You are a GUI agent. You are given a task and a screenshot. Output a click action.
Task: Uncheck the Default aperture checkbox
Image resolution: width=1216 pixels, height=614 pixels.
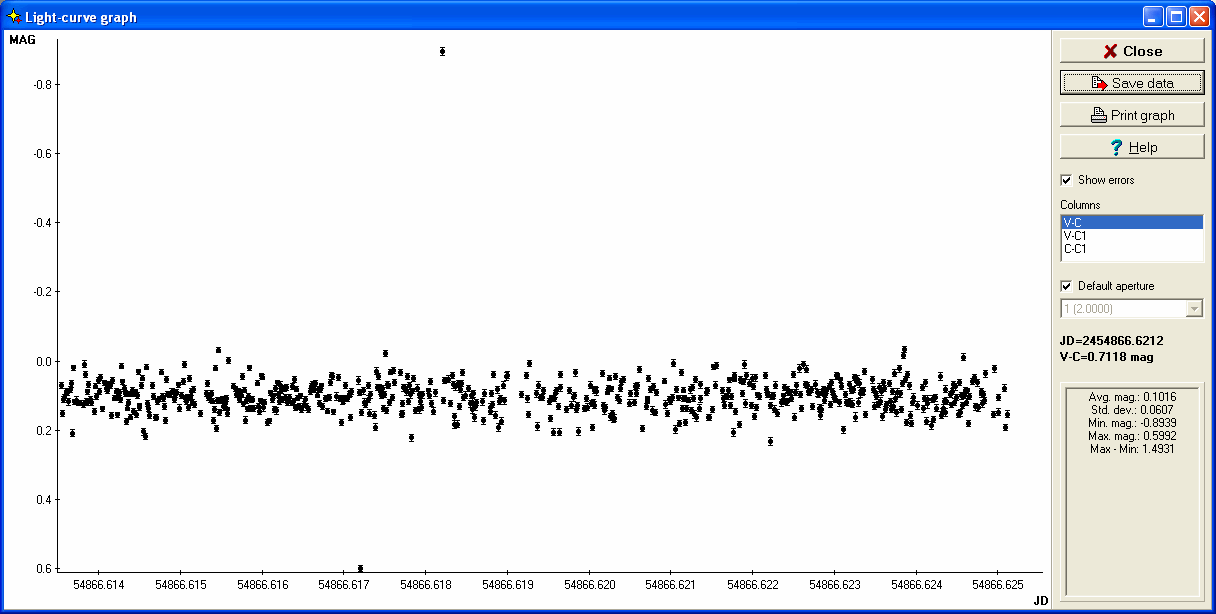[1066, 286]
